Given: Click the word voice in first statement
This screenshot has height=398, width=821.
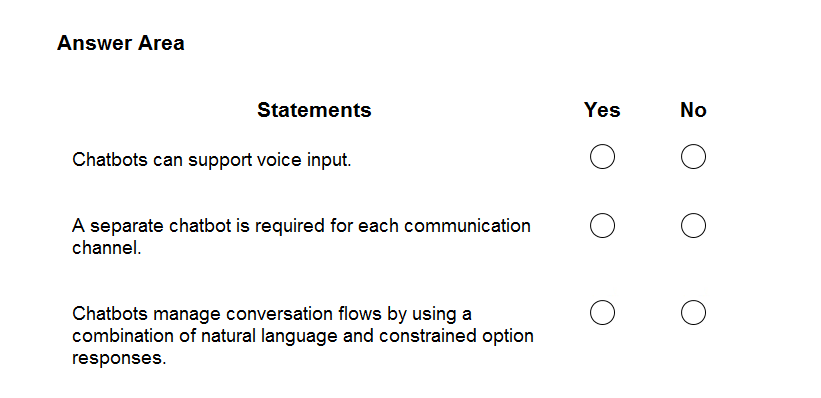Looking at the screenshot, I should coord(278,160).
